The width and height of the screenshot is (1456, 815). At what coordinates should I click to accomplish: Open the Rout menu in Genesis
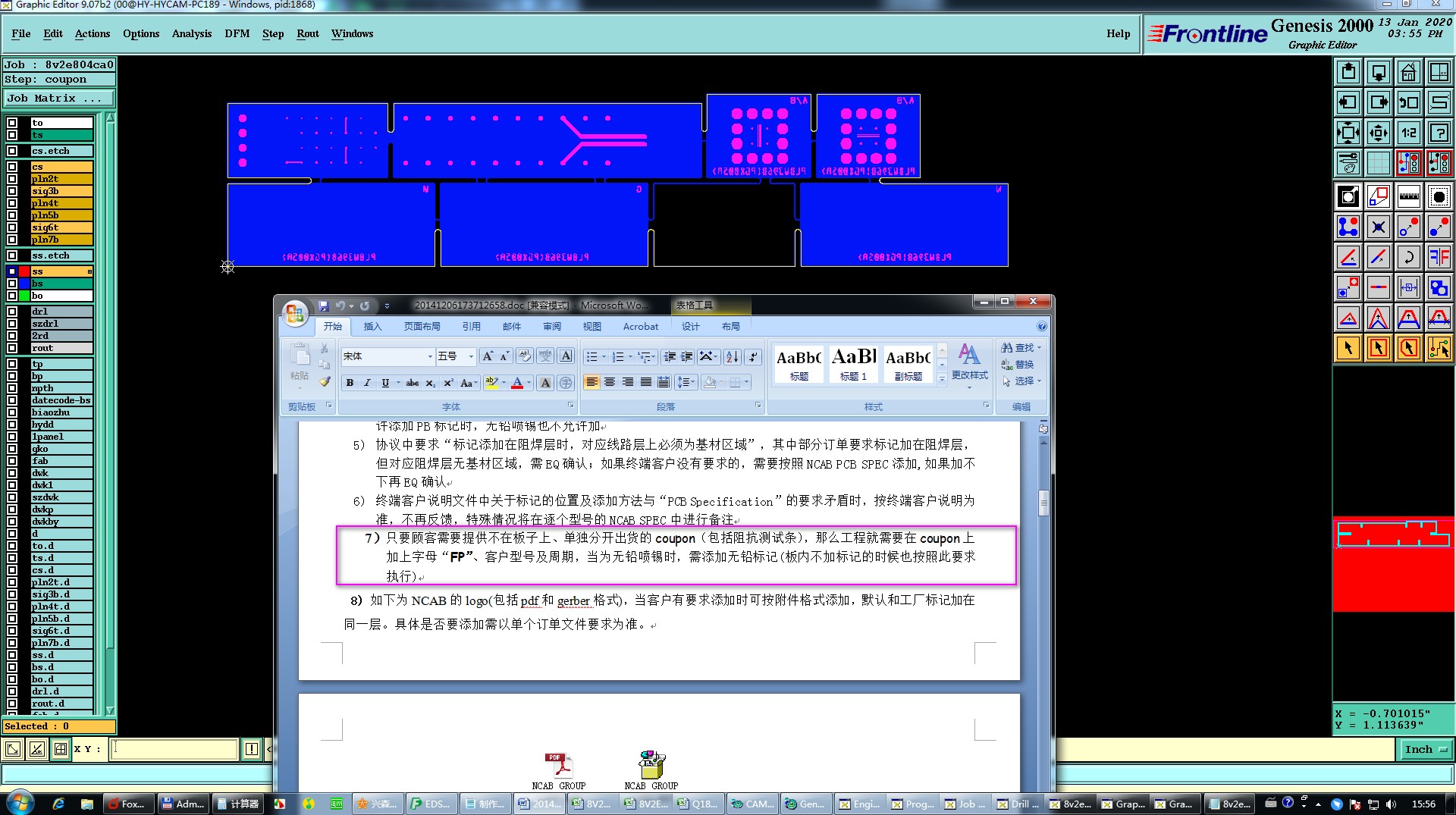[x=308, y=34]
